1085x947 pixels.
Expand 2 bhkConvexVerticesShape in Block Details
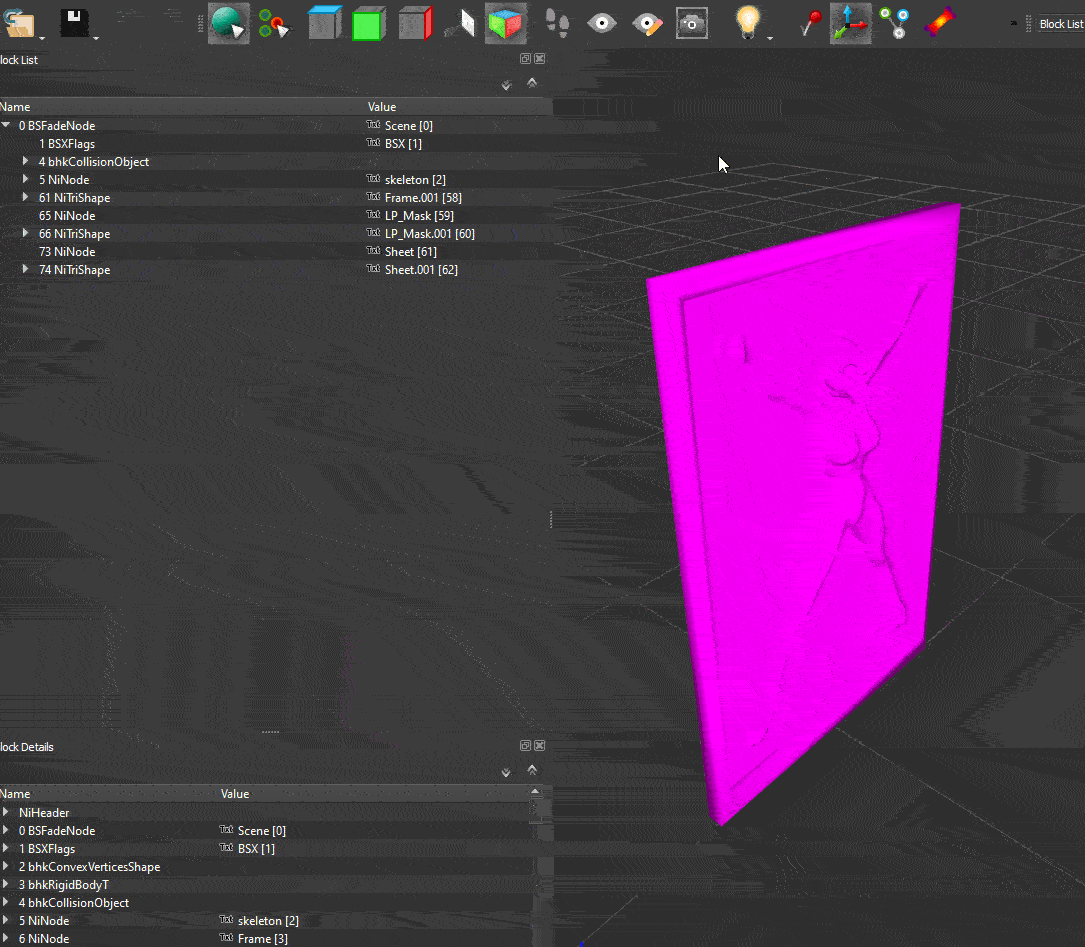point(6,866)
